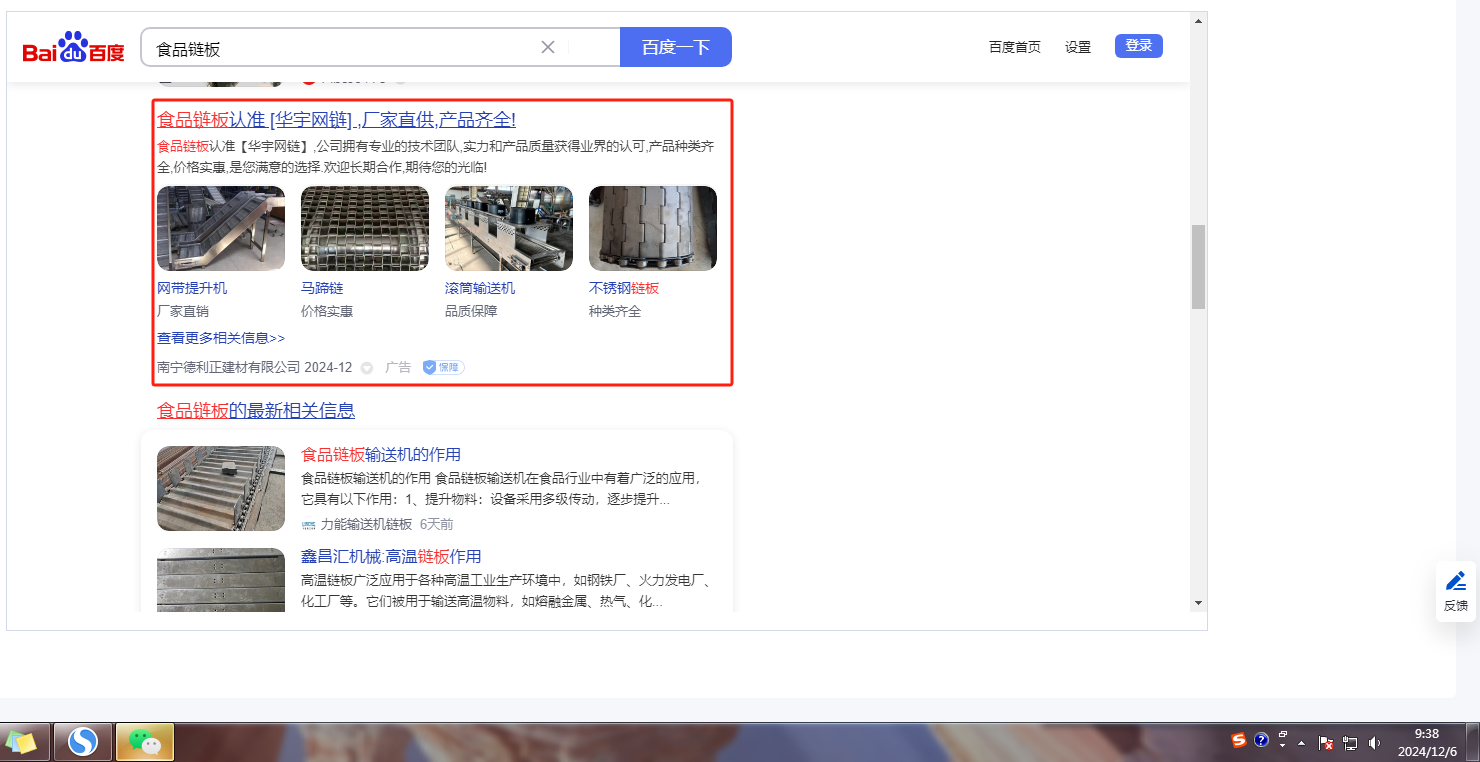Click the Show Desktop strip
The height and width of the screenshot is (762, 1480).
pos(1473,742)
